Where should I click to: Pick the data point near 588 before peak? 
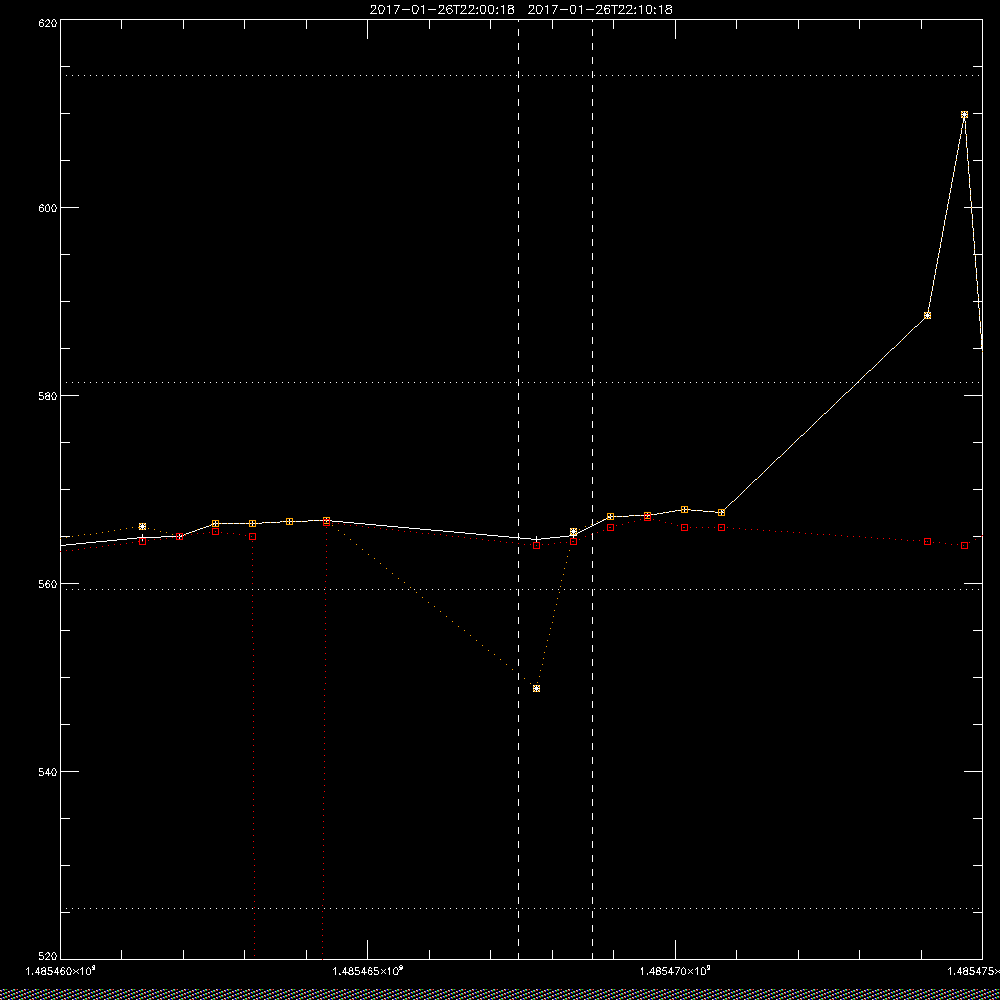[927, 316]
